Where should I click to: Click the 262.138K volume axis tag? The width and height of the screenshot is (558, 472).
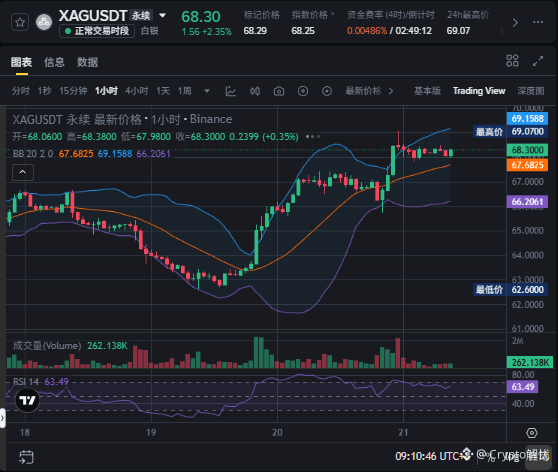[x=530, y=362]
